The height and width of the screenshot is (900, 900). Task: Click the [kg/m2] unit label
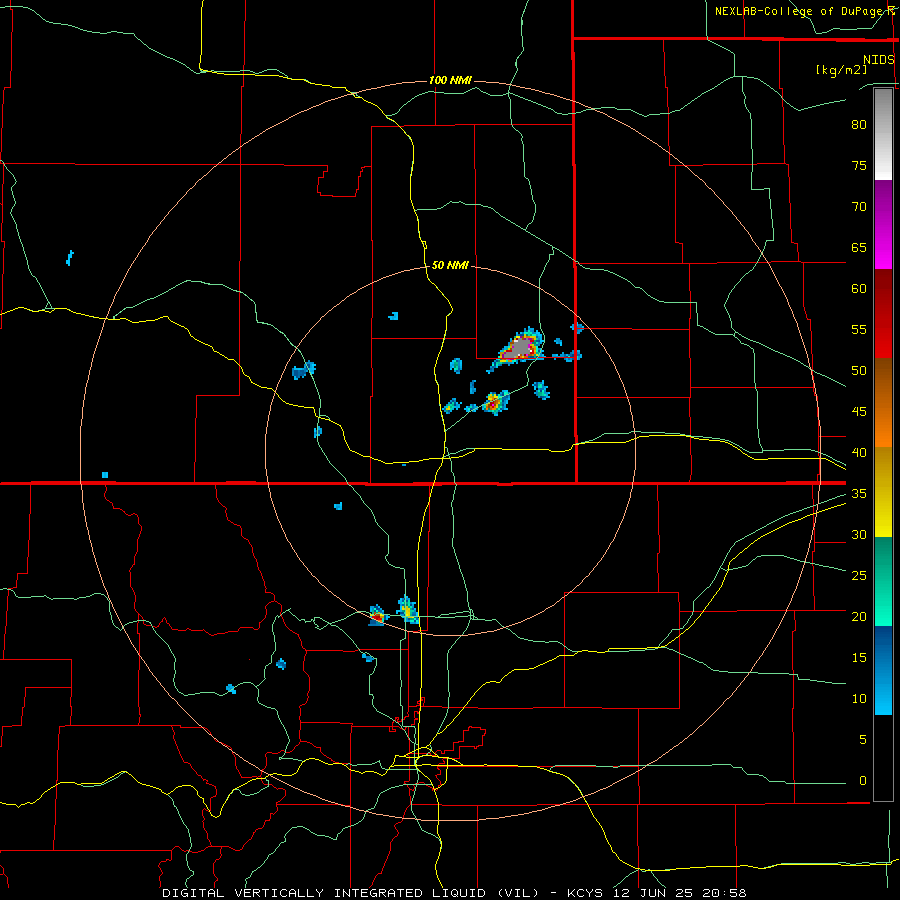coord(841,70)
